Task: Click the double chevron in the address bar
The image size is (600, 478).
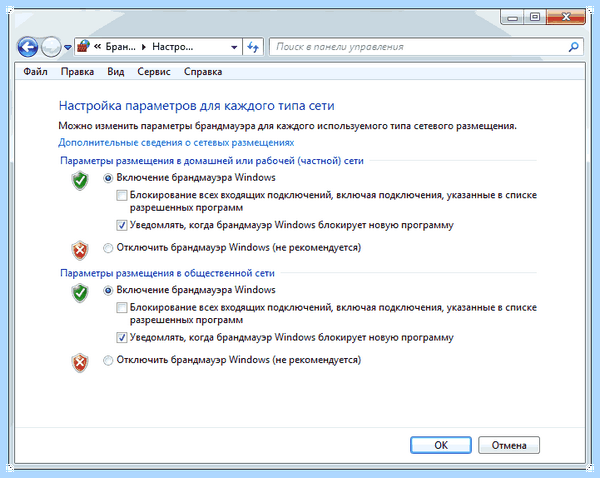Action: tap(97, 47)
